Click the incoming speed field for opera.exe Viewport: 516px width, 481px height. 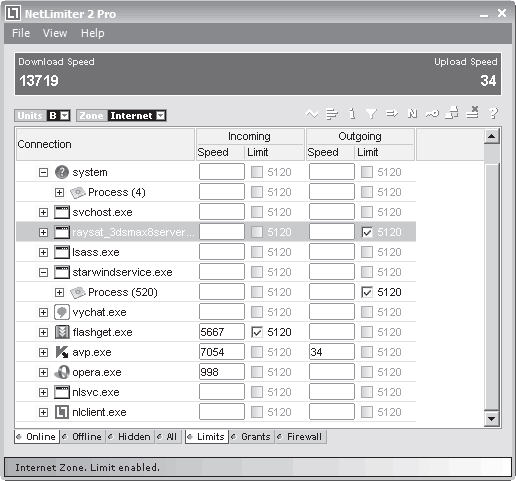pyautogui.click(x=222, y=372)
